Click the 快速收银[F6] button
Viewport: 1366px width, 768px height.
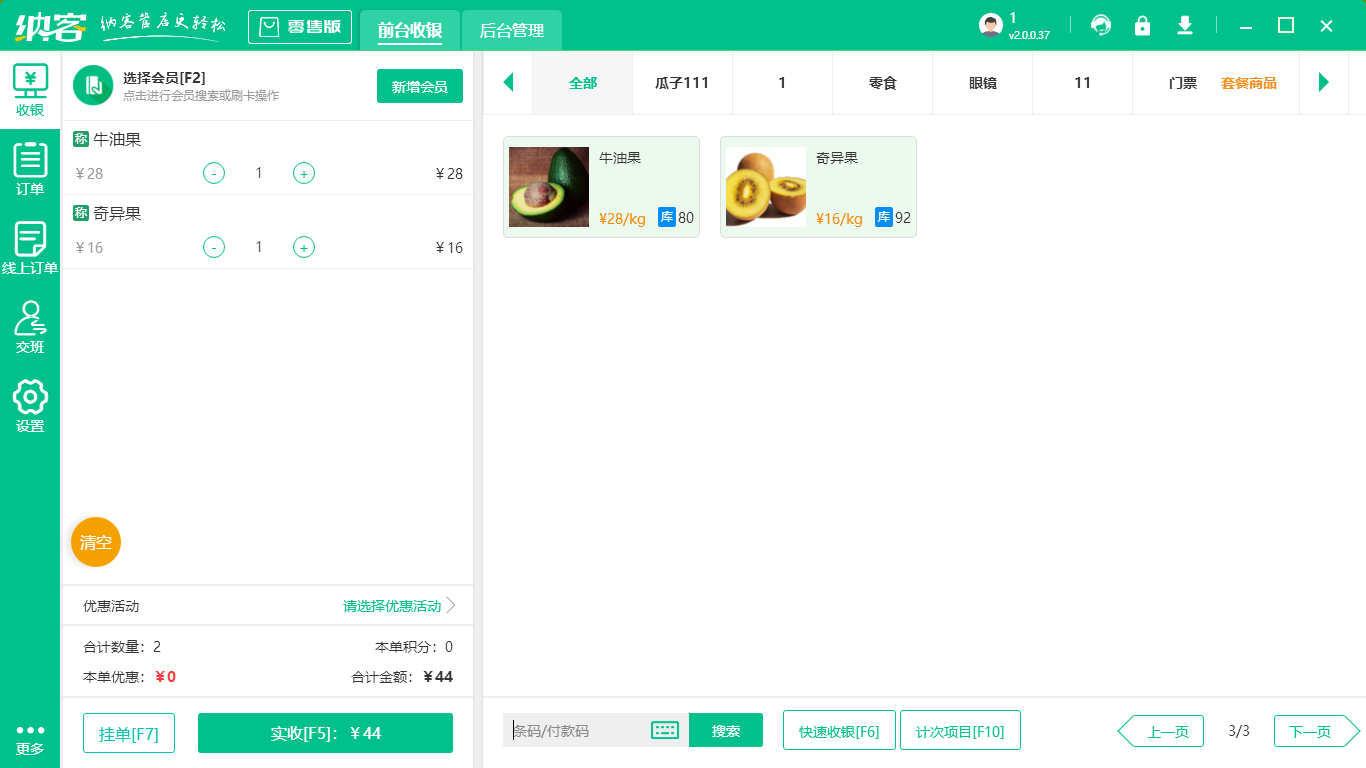point(839,730)
